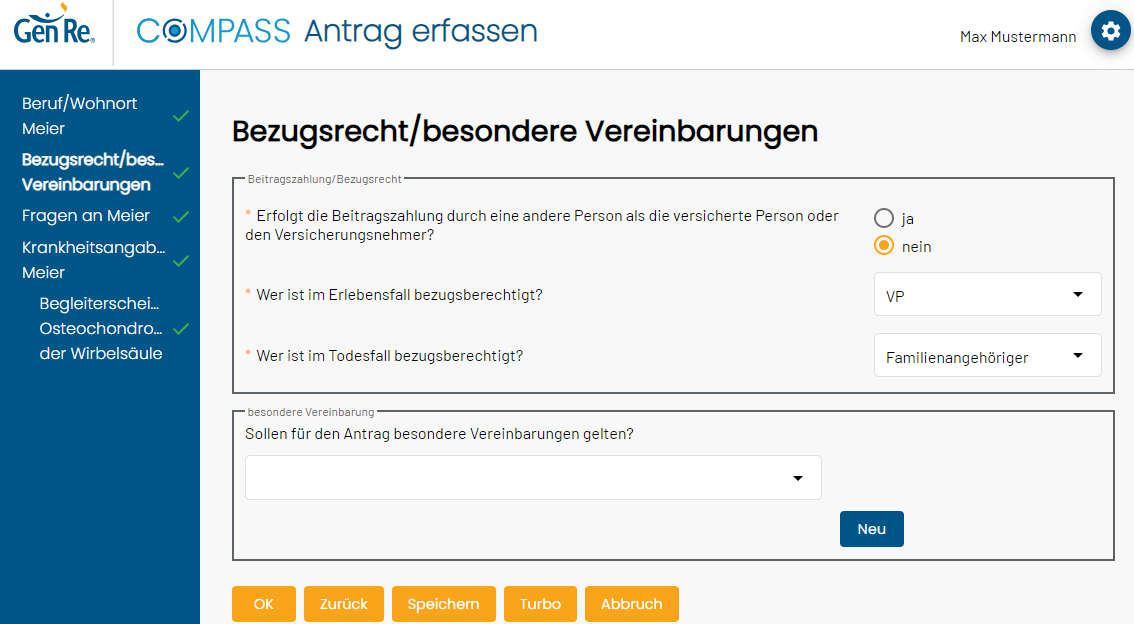Image resolution: width=1134 pixels, height=624 pixels.
Task: Click 'Sollen für den Antrag besondere Vereinbarungen gelten?' text
Action: click(439, 434)
